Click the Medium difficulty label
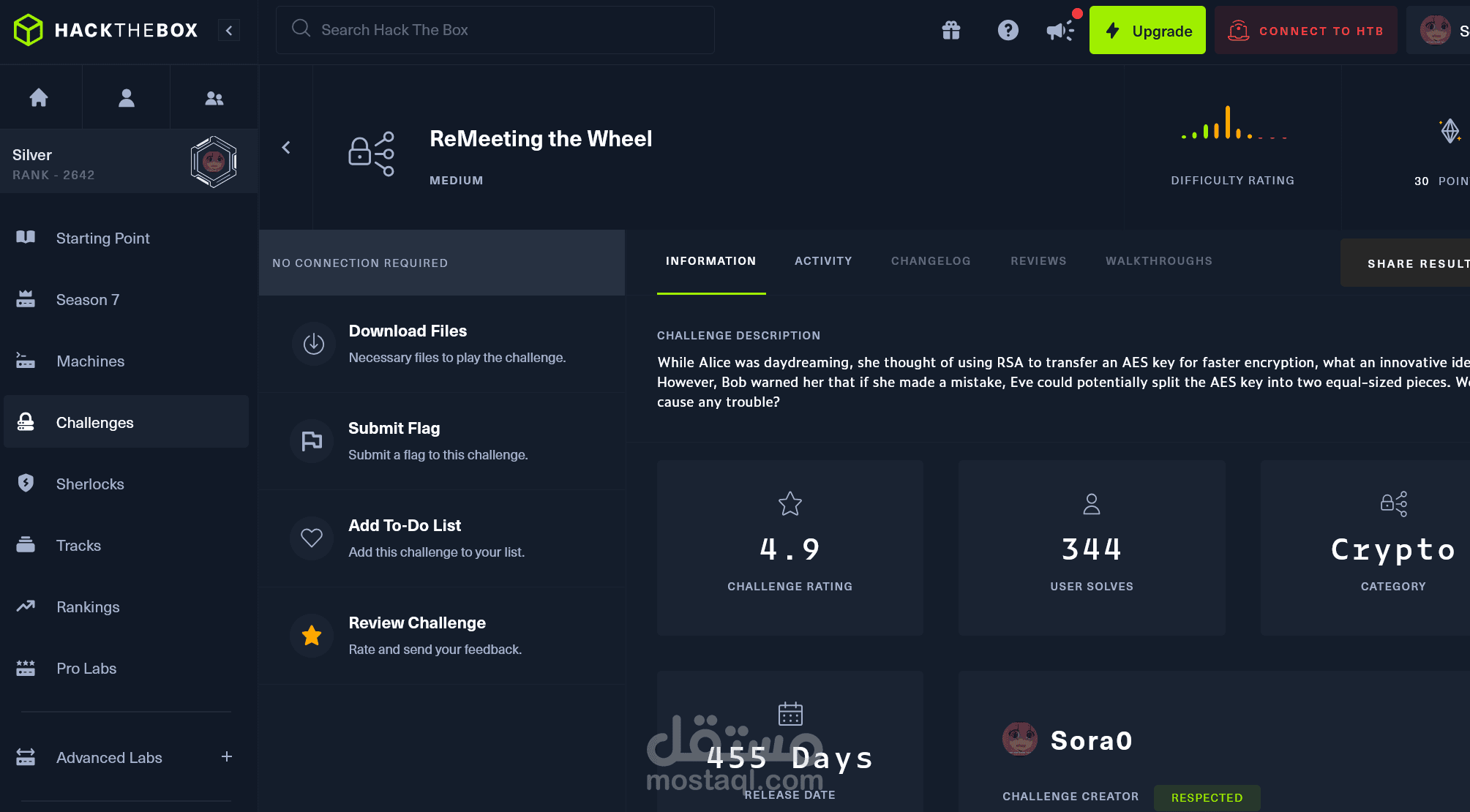 [457, 180]
